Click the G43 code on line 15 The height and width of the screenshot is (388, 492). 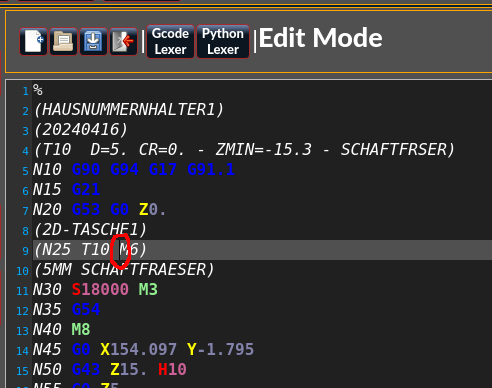pos(86,370)
